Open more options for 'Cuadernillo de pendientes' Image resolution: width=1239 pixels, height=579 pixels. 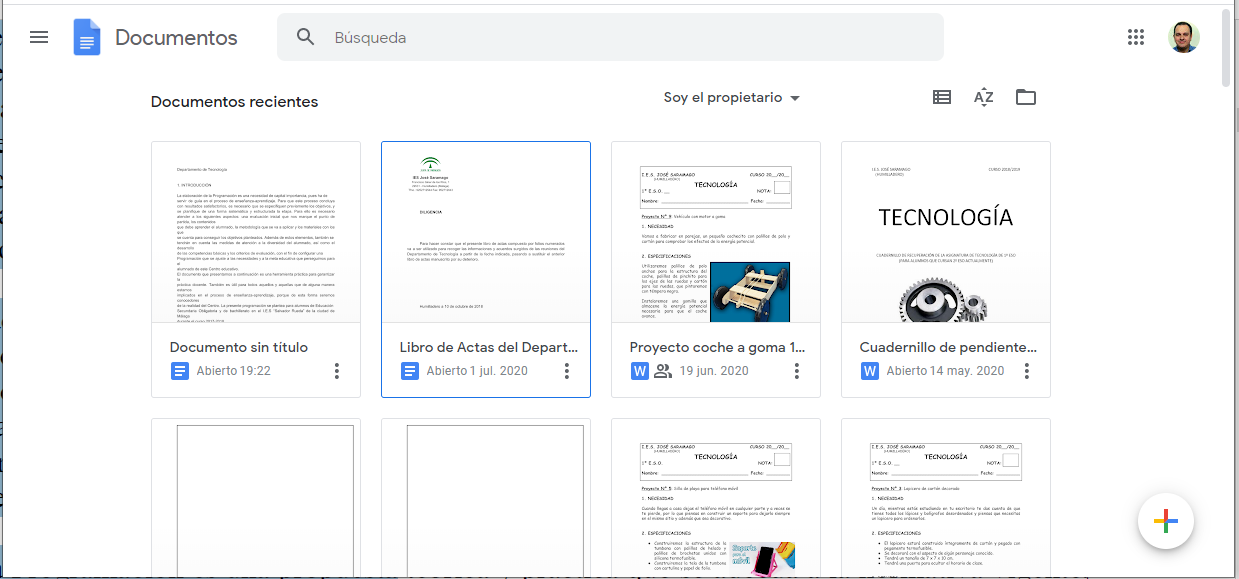tap(1027, 371)
